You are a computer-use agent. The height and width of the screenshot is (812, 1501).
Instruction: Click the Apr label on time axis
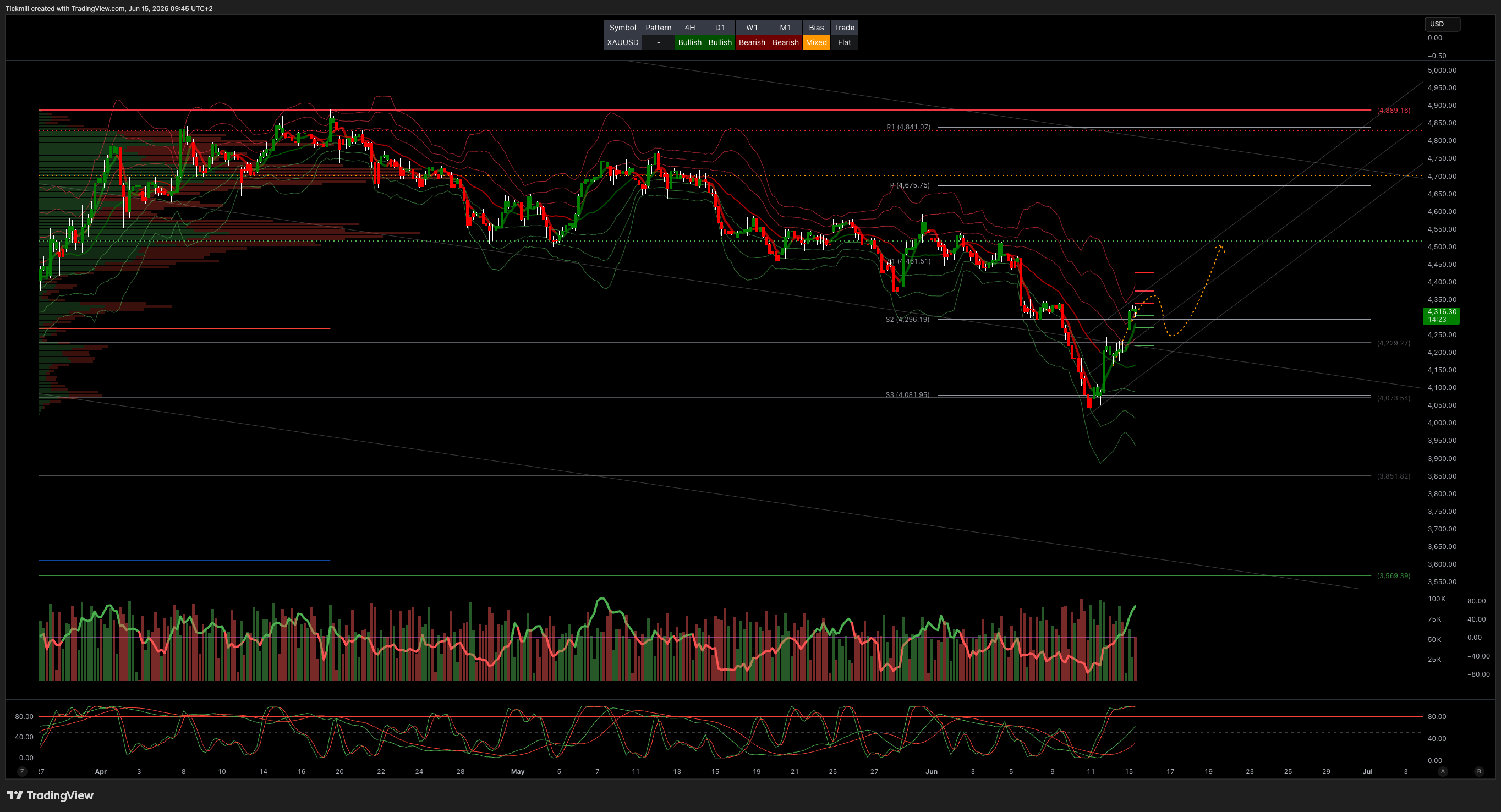pos(101,771)
